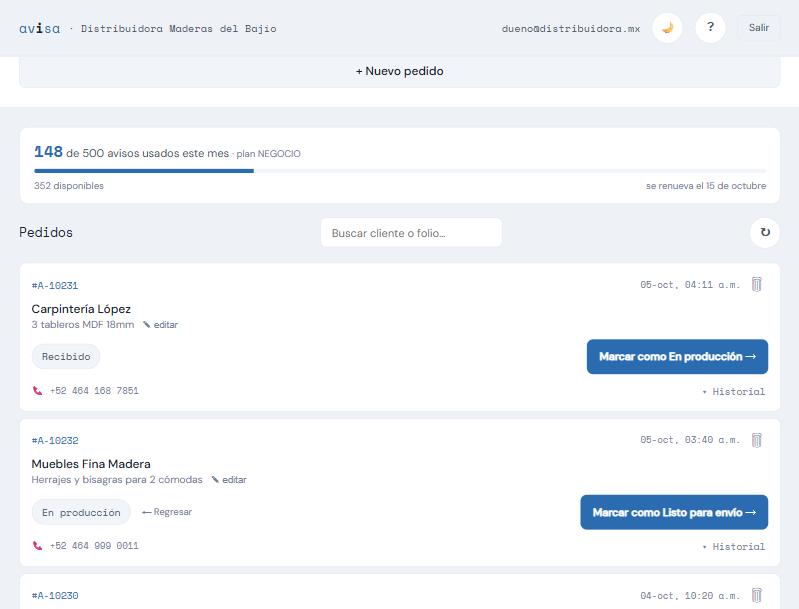Click folio #A-10231
Image resolution: width=799 pixels, height=609 pixels.
pyautogui.click(x=55, y=285)
